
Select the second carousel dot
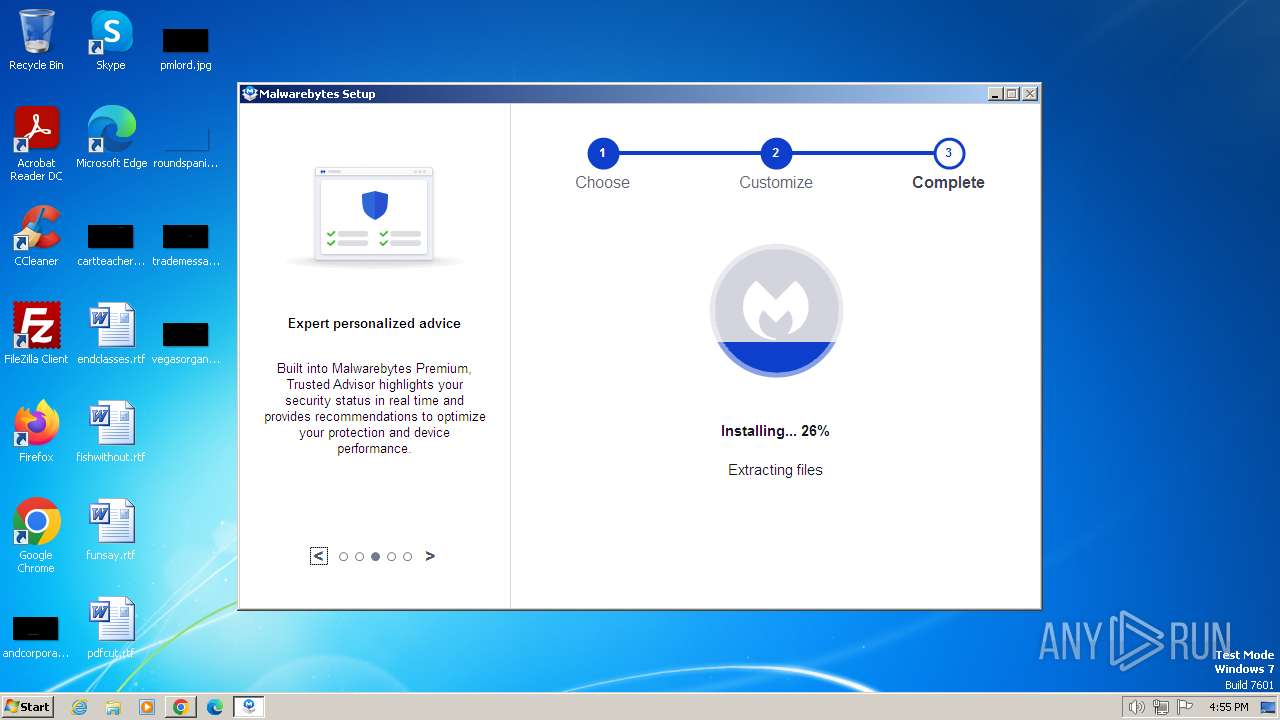pyautogui.click(x=359, y=557)
